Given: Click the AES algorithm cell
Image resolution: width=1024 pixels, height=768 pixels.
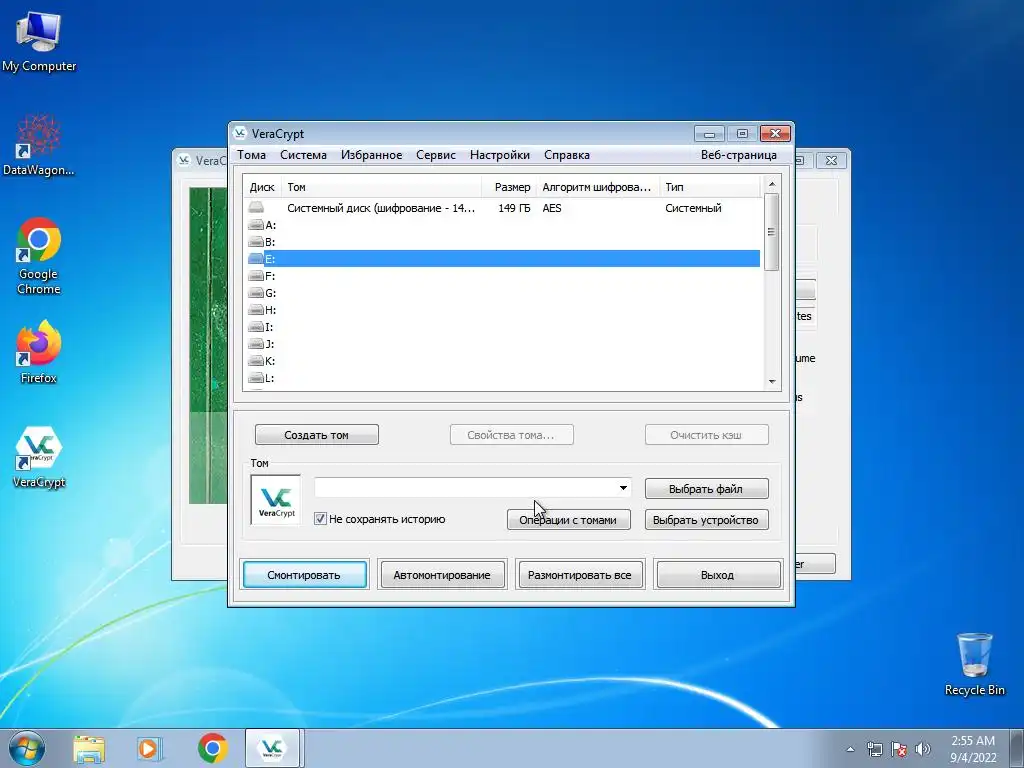Looking at the screenshot, I should click(552, 208).
